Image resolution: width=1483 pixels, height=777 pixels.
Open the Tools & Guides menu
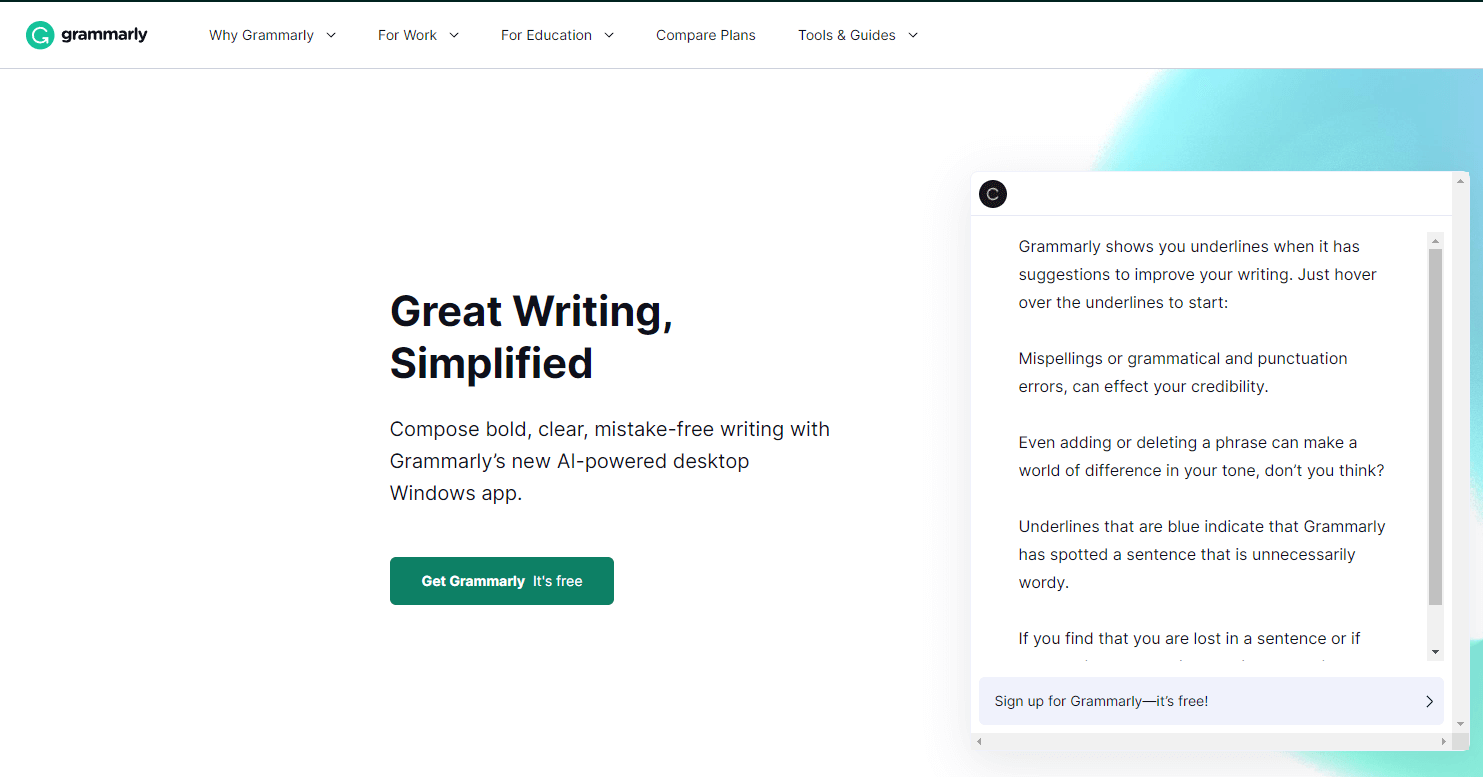847,35
